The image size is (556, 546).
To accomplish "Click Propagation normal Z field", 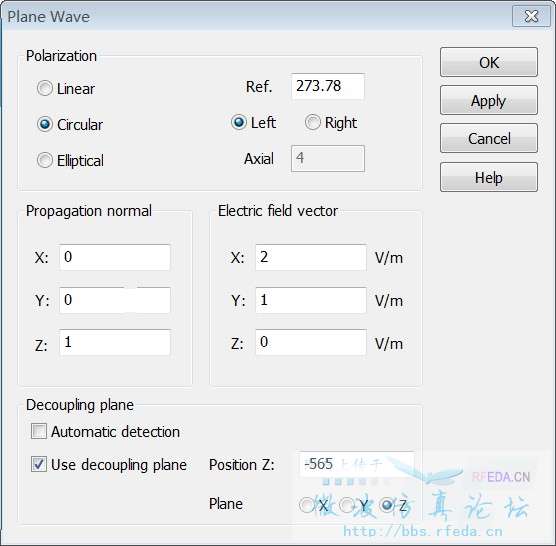I will point(115,342).
